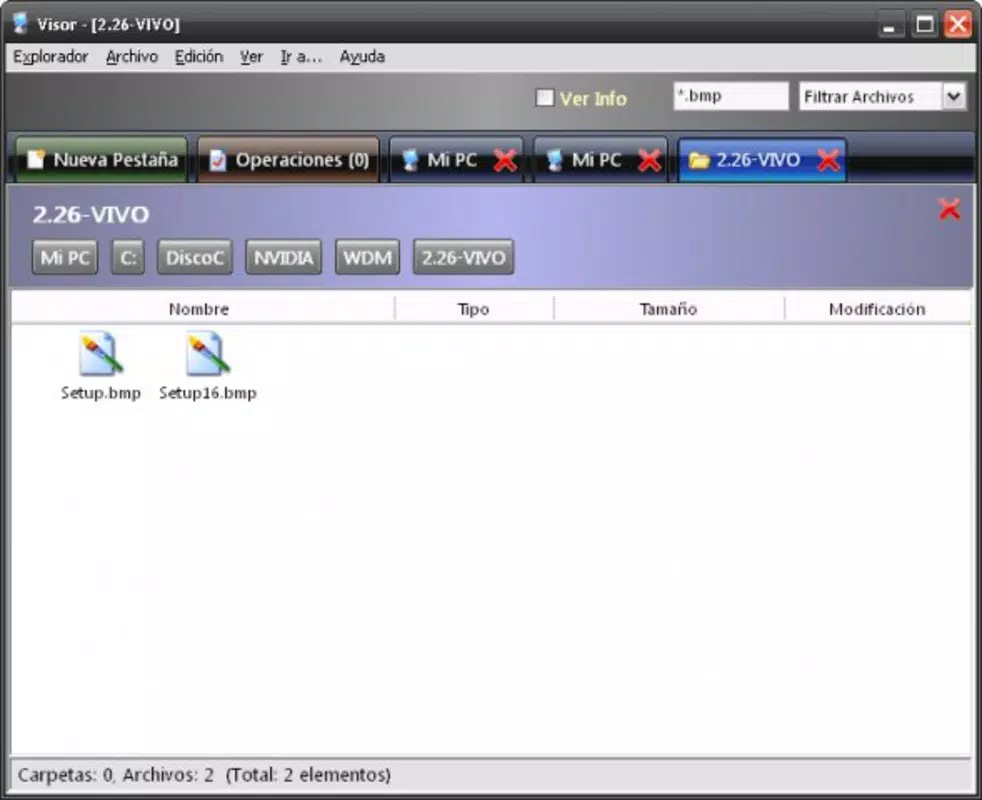
Task: Open the Ir a... menu
Action: coord(301,57)
